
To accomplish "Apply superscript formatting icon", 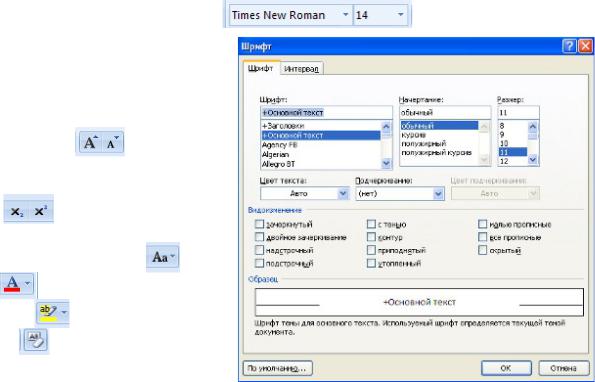I will 41,211.
